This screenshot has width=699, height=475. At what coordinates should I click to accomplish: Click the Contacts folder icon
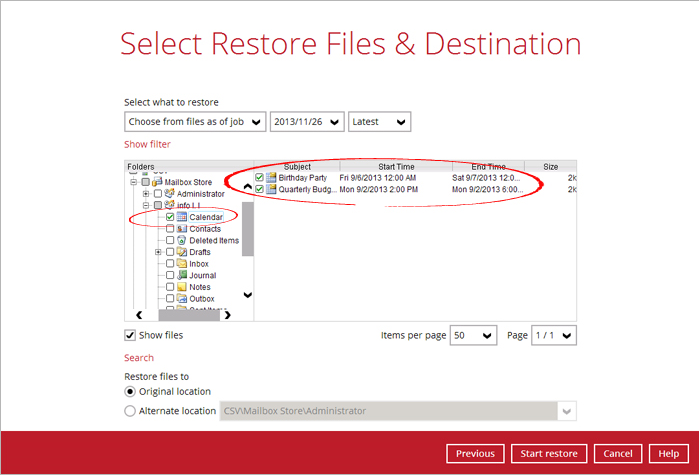point(182,229)
